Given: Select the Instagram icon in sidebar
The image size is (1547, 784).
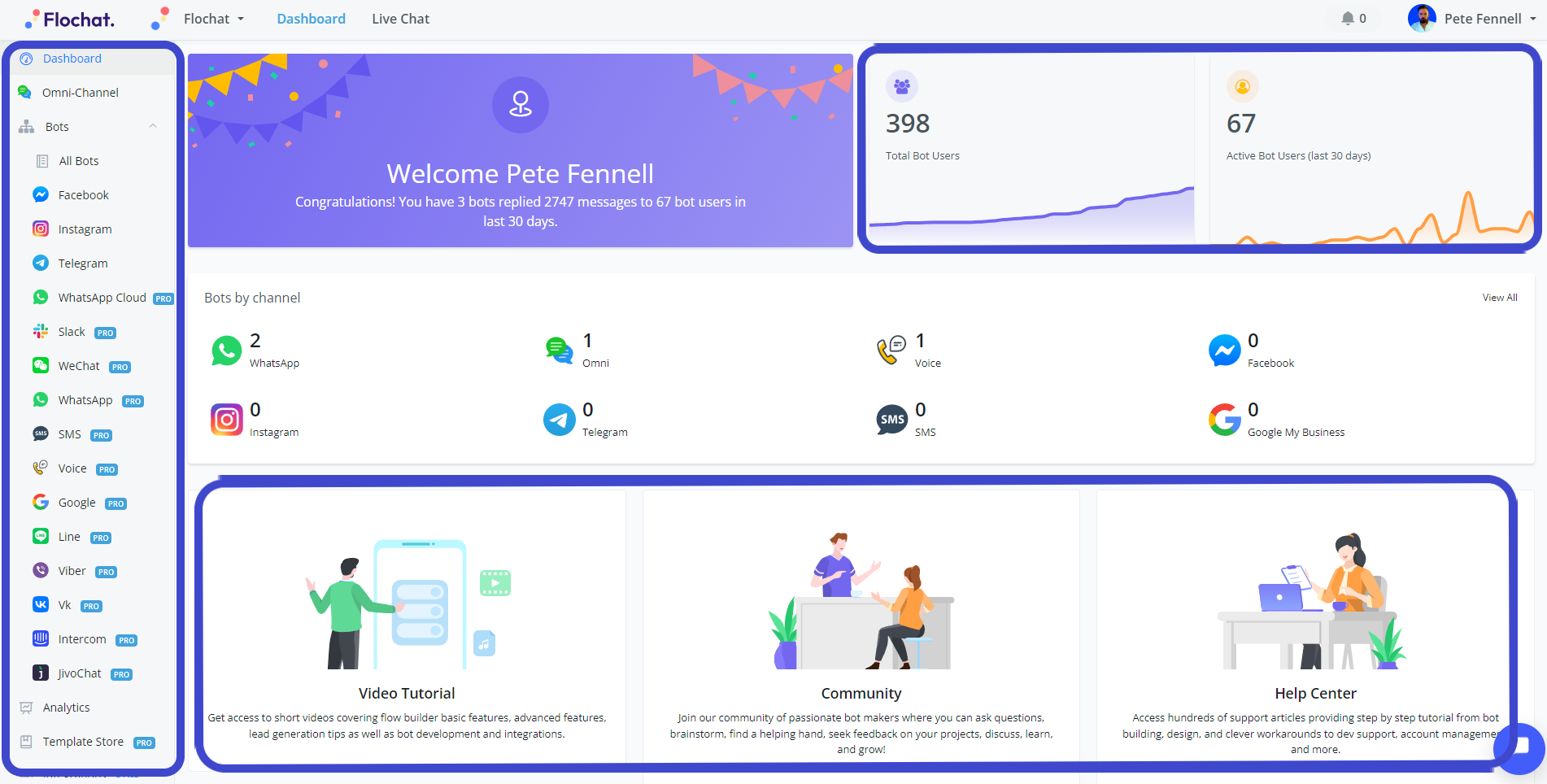Looking at the screenshot, I should tap(41, 229).
